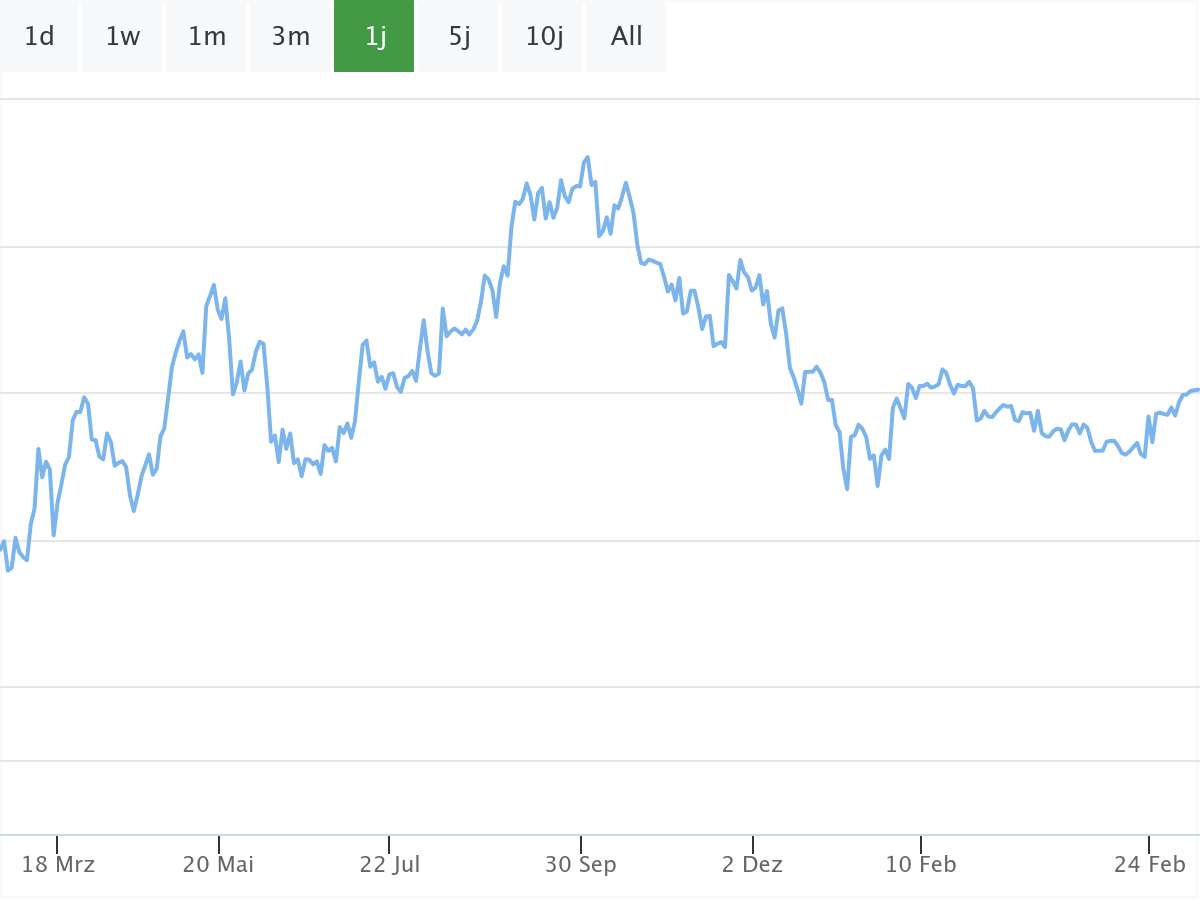Click the 10 Feb axis label
Viewport: 1200px width, 900px height.
(921, 864)
